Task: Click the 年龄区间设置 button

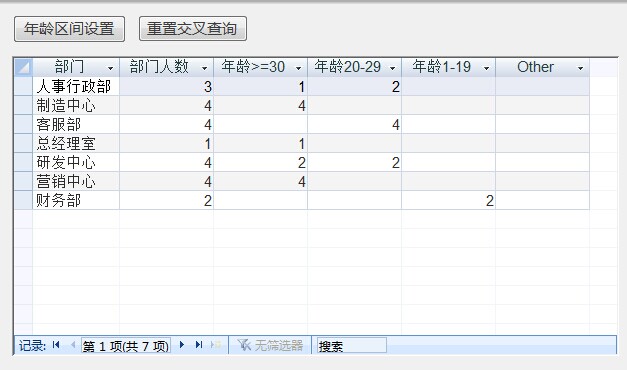Action: click(x=70, y=29)
